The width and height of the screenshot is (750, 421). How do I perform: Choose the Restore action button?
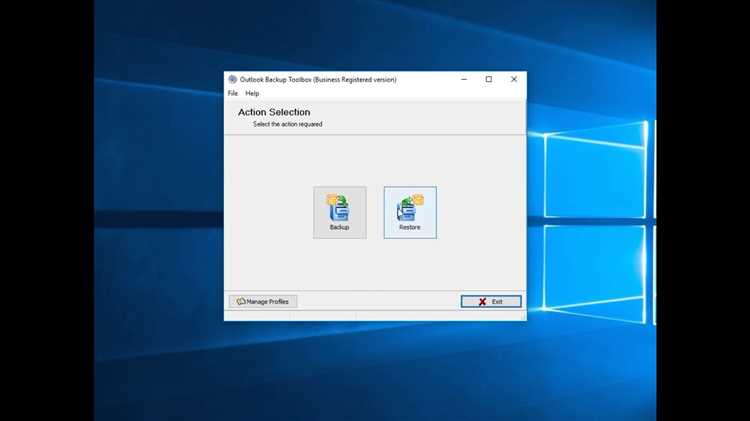point(410,212)
